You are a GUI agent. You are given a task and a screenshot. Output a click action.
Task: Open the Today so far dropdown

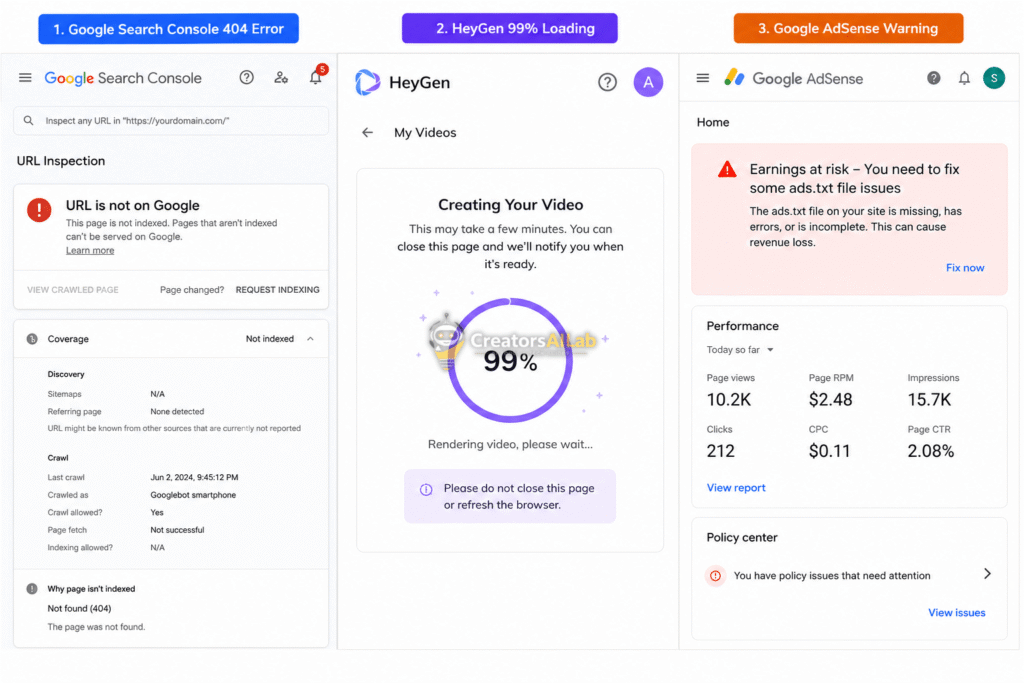(740, 350)
